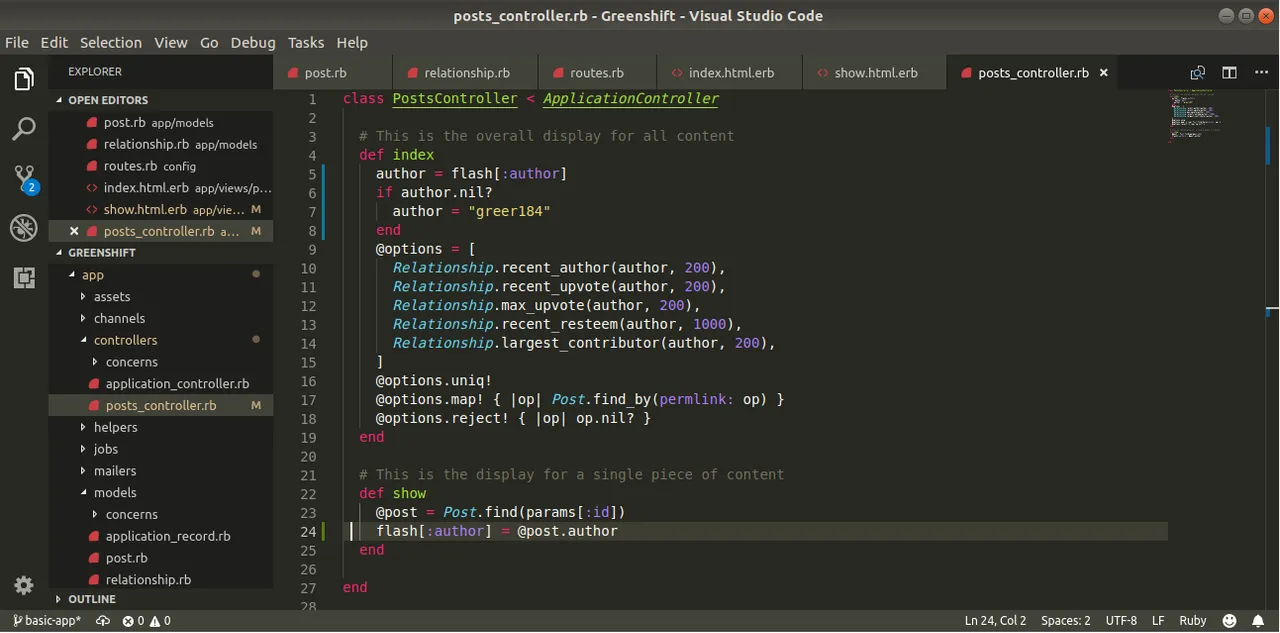
Task: Collapse the app folder
Action: point(161,275)
